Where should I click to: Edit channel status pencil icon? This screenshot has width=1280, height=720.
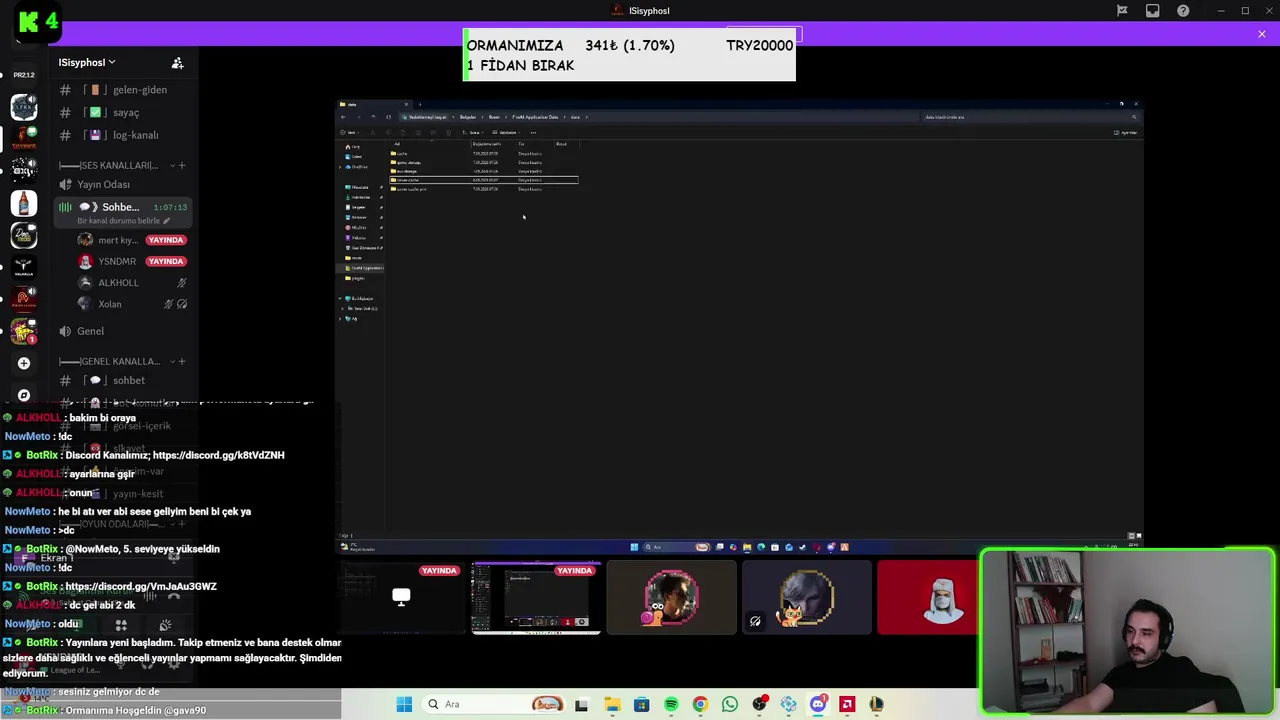coord(166,221)
